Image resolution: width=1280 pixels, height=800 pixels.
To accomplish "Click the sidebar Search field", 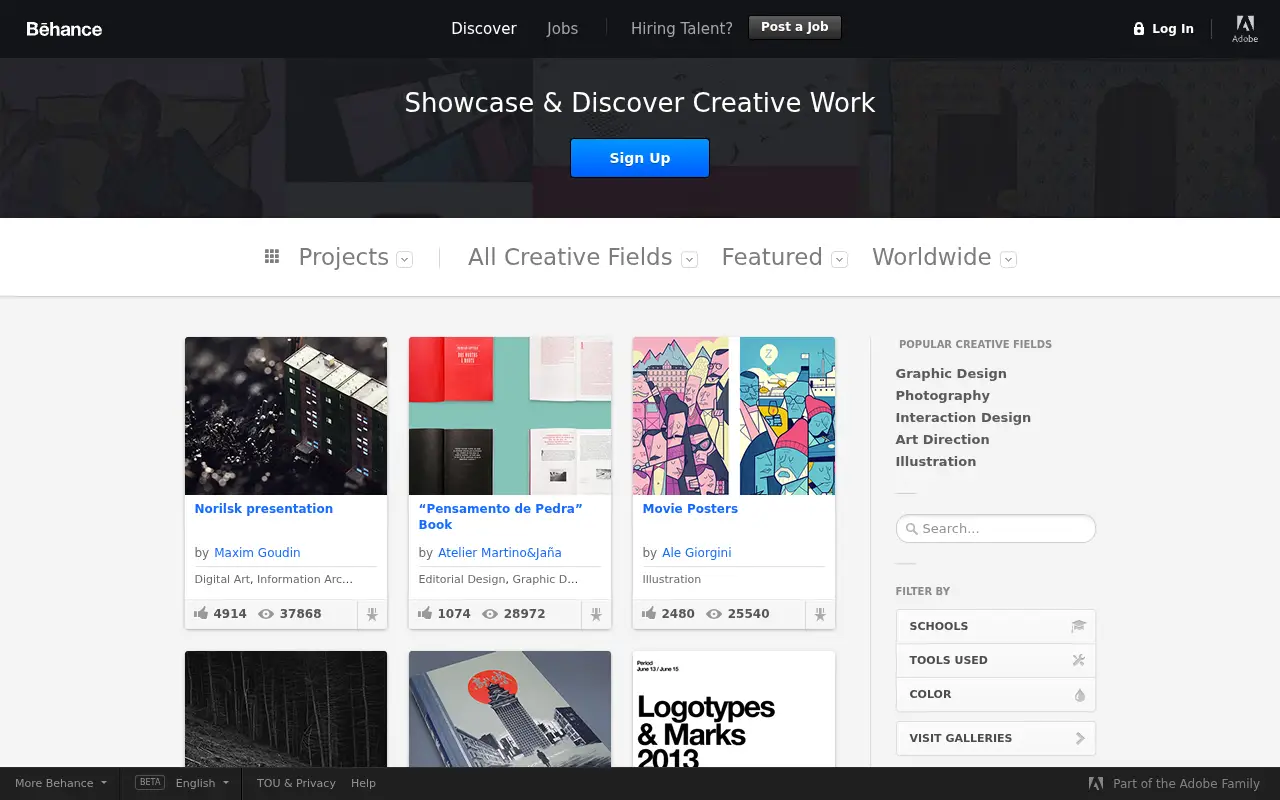I will [996, 529].
